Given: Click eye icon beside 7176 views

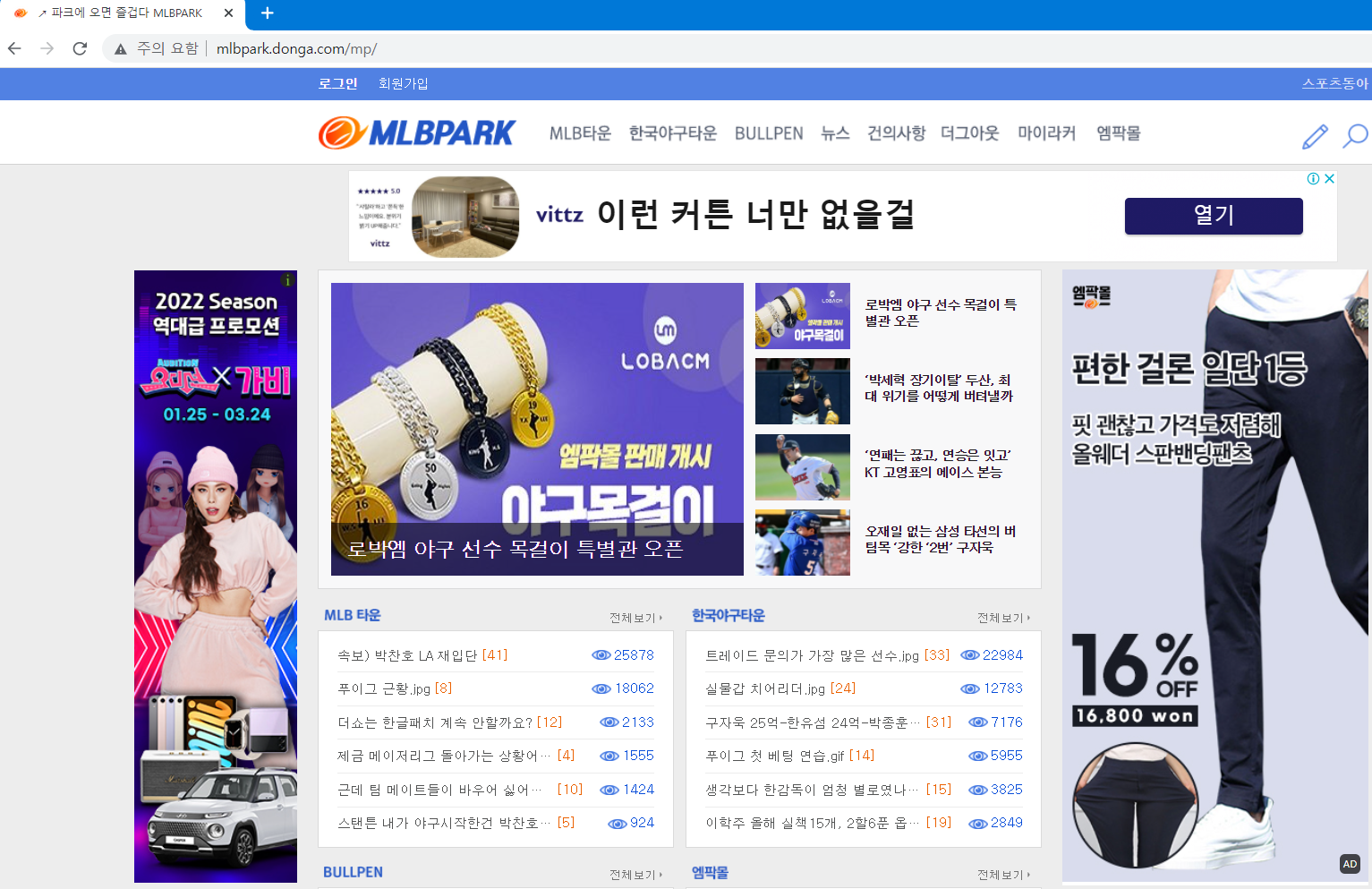Looking at the screenshot, I should tap(978, 722).
